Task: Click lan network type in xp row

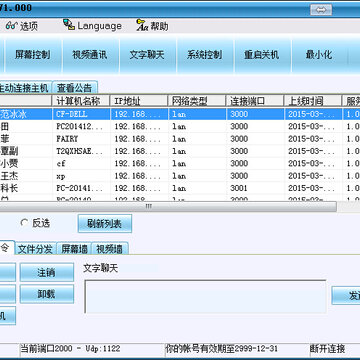Action: coord(179,176)
